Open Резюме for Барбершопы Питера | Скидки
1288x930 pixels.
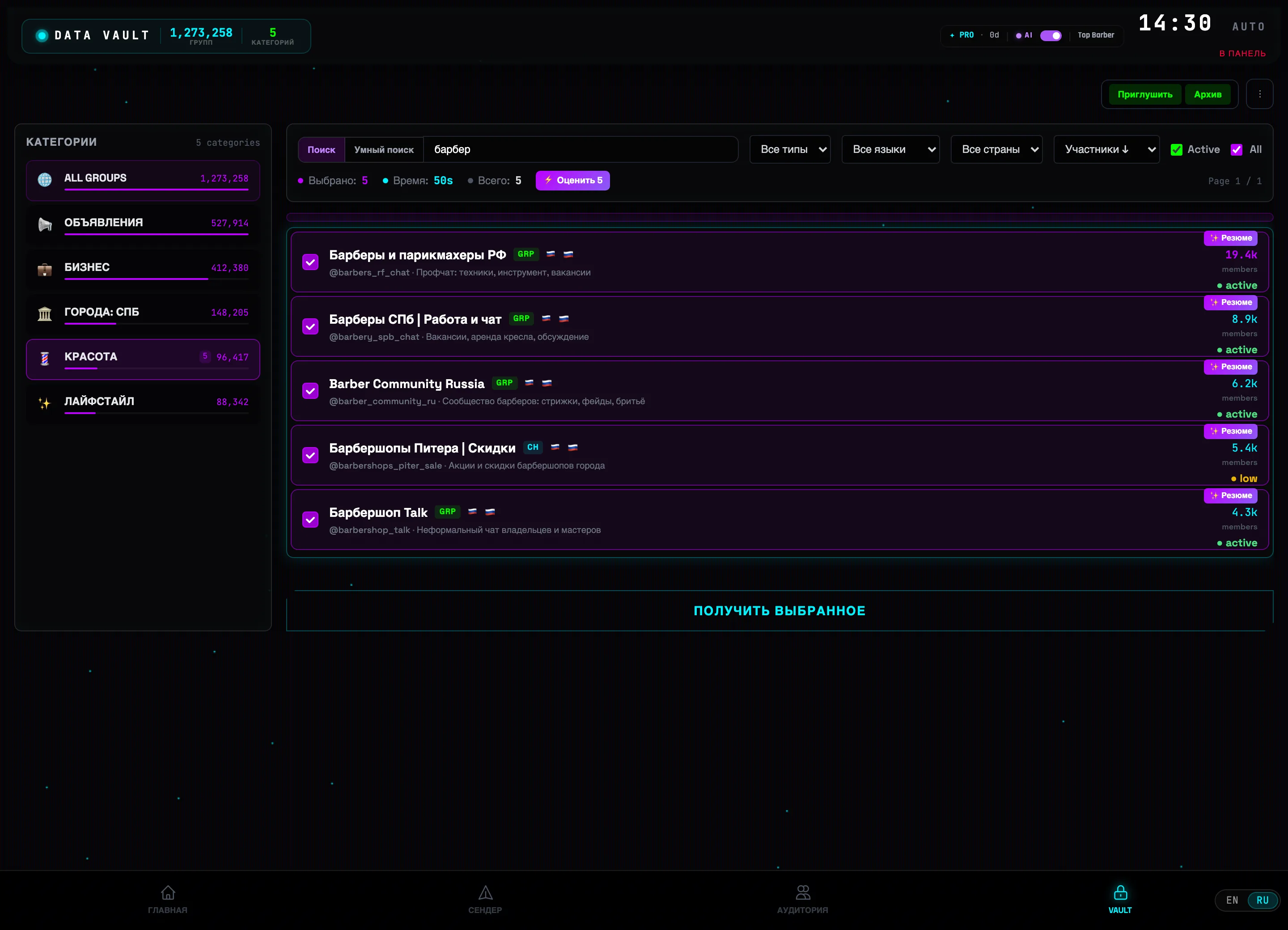pos(1231,431)
